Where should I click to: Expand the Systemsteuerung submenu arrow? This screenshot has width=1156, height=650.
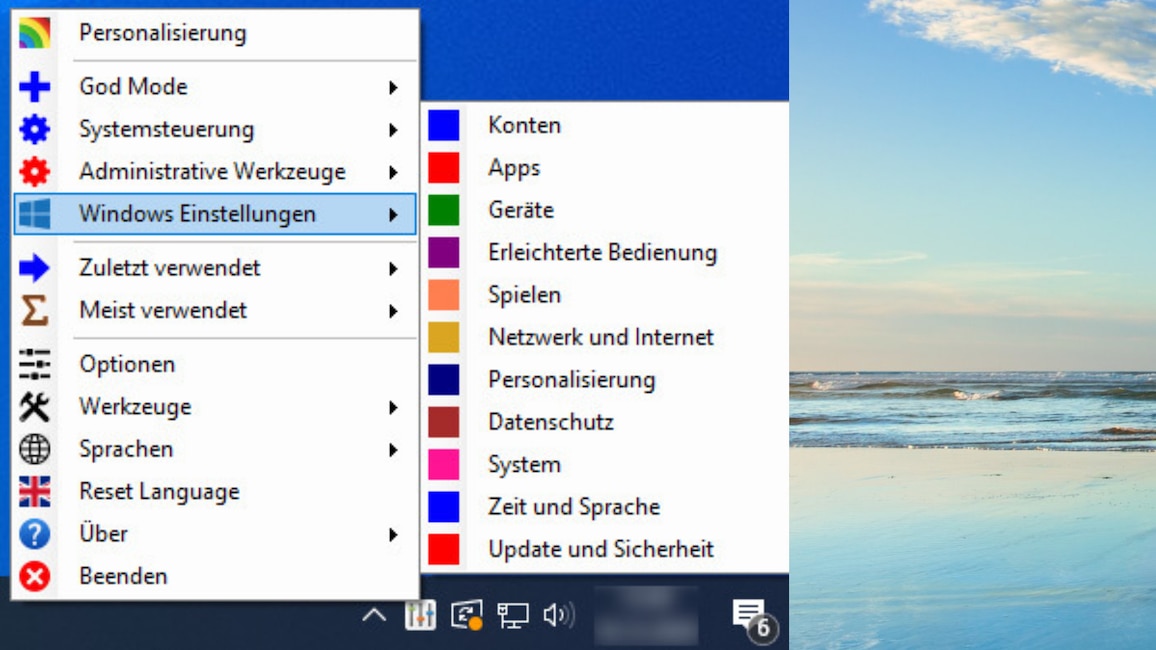(x=393, y=130)
